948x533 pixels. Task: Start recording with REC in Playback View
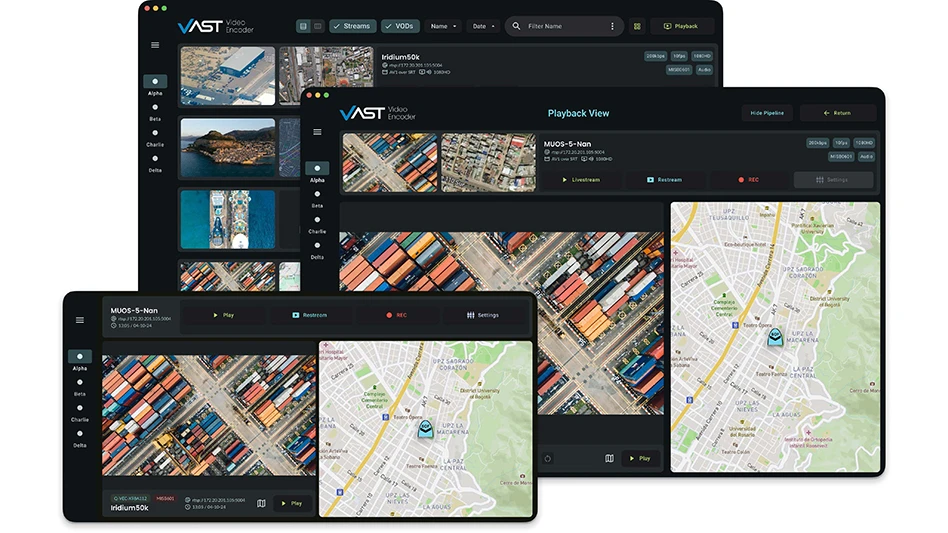(x=747, y=180)
